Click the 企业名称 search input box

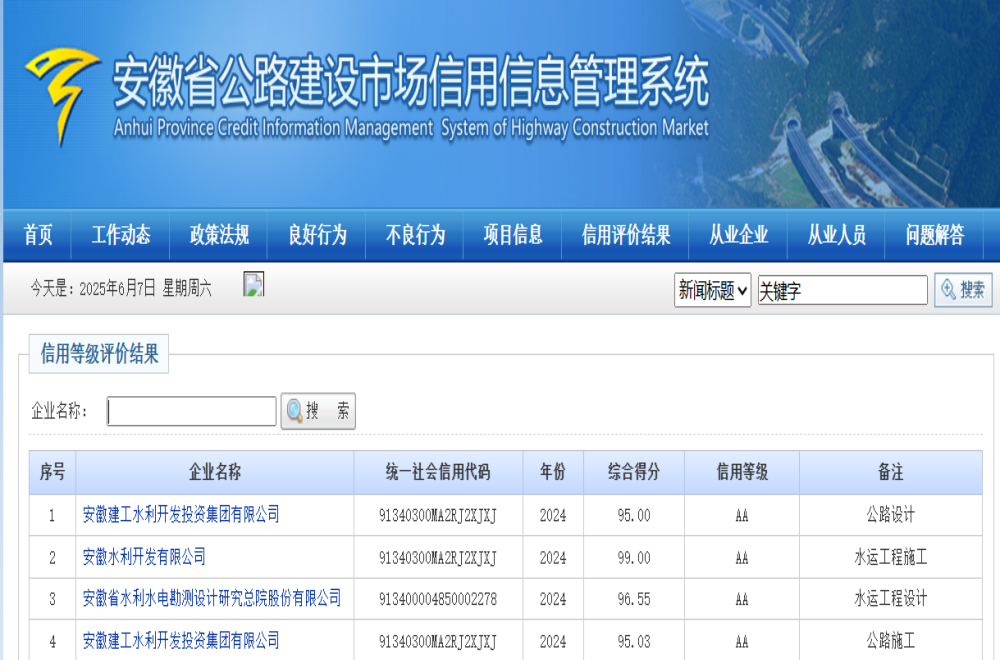point(192,411)
